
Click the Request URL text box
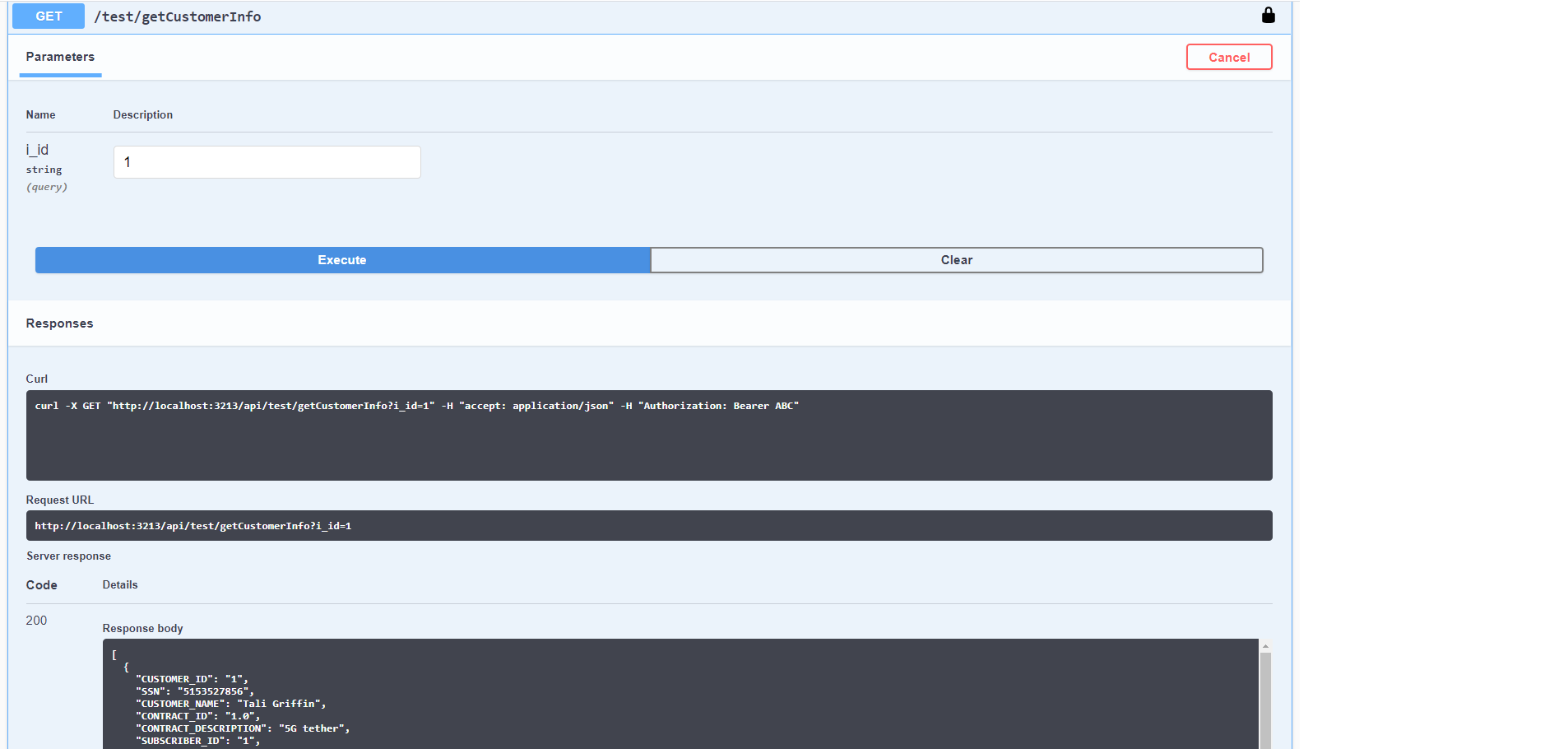pyautogui.click(x=648, y=526)
